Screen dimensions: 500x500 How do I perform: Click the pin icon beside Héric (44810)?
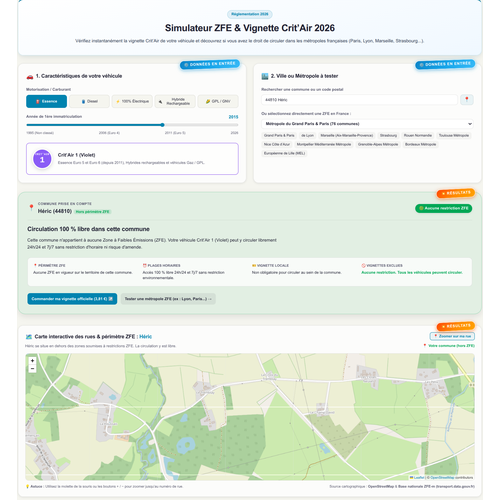(31, 207)
